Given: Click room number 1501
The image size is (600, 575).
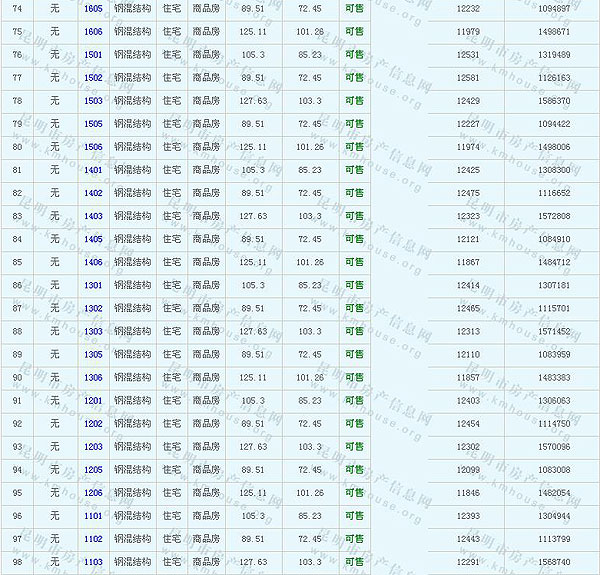Looking at the screenshot, I should tap(93, 54).
